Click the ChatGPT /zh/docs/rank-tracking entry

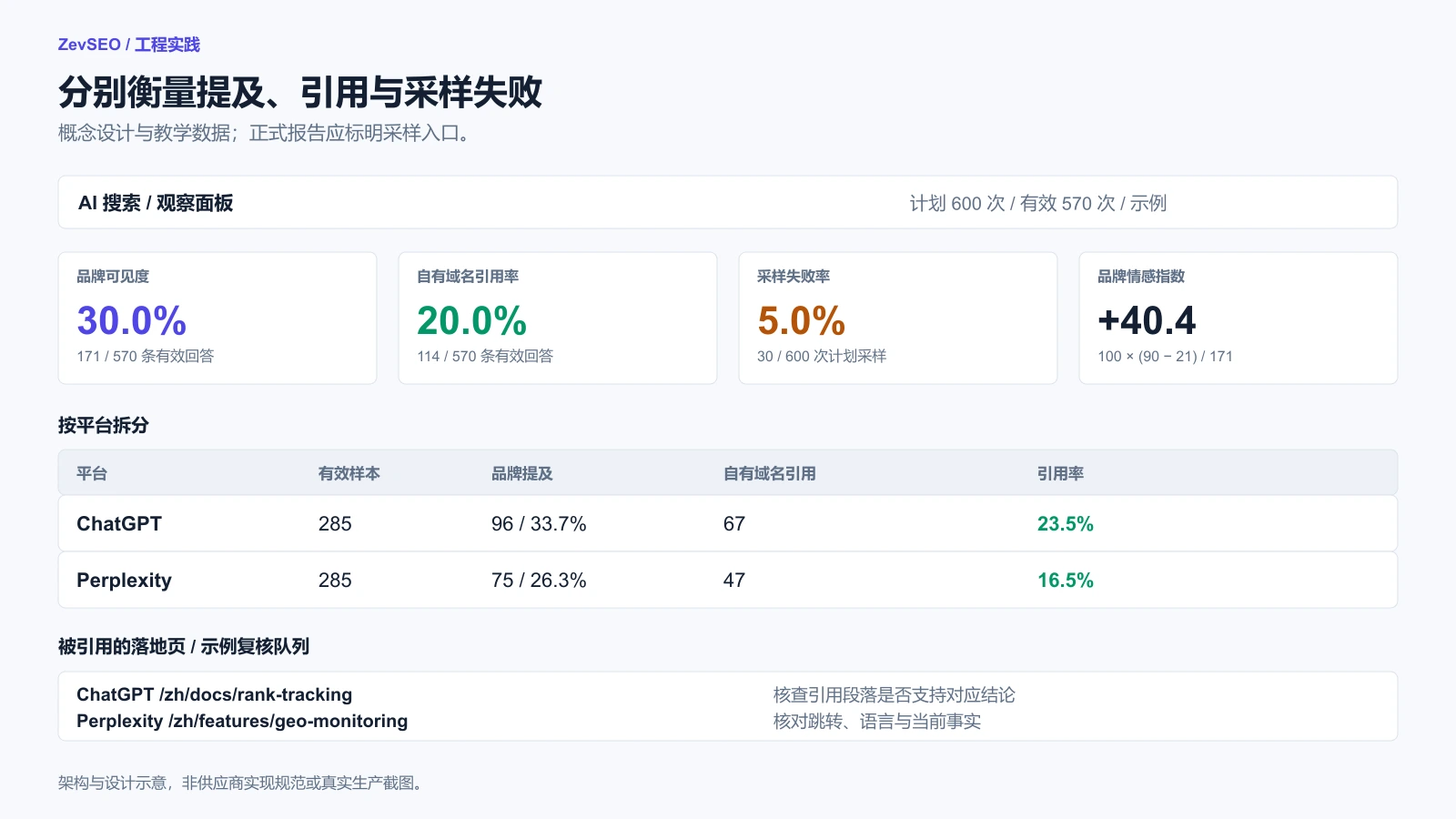coord(214,694)
